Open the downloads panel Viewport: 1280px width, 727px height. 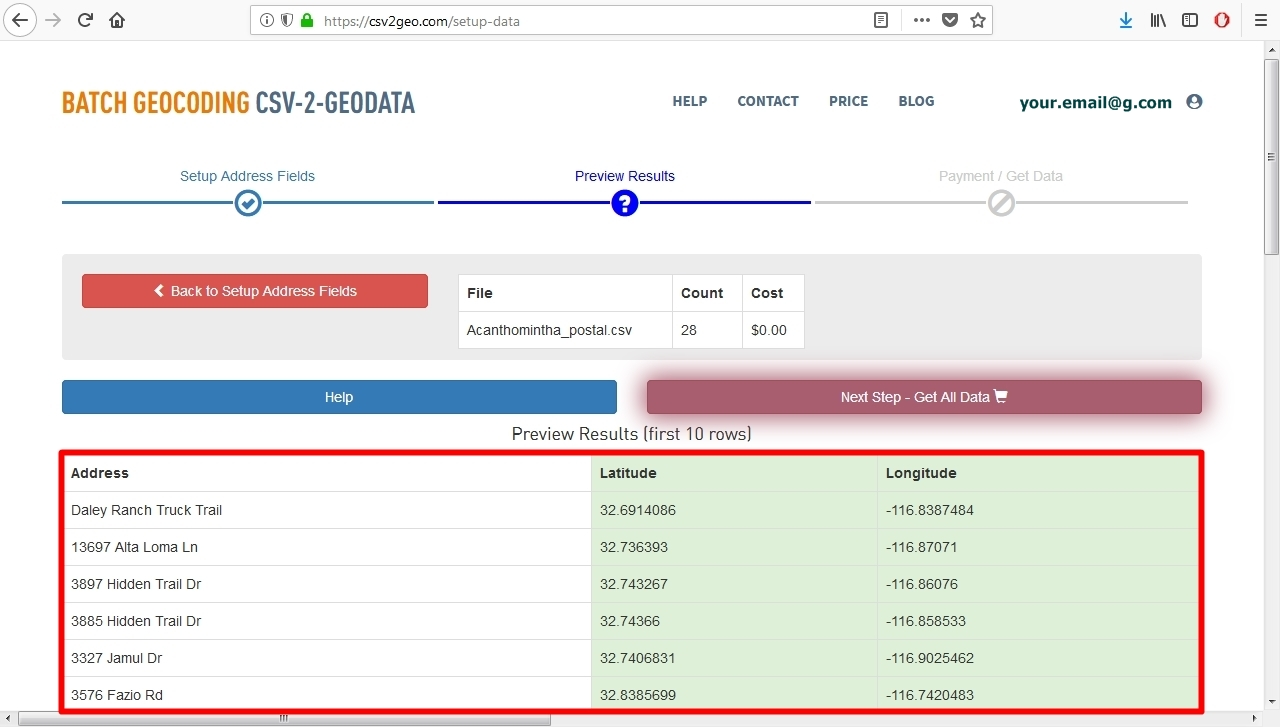1126,20
